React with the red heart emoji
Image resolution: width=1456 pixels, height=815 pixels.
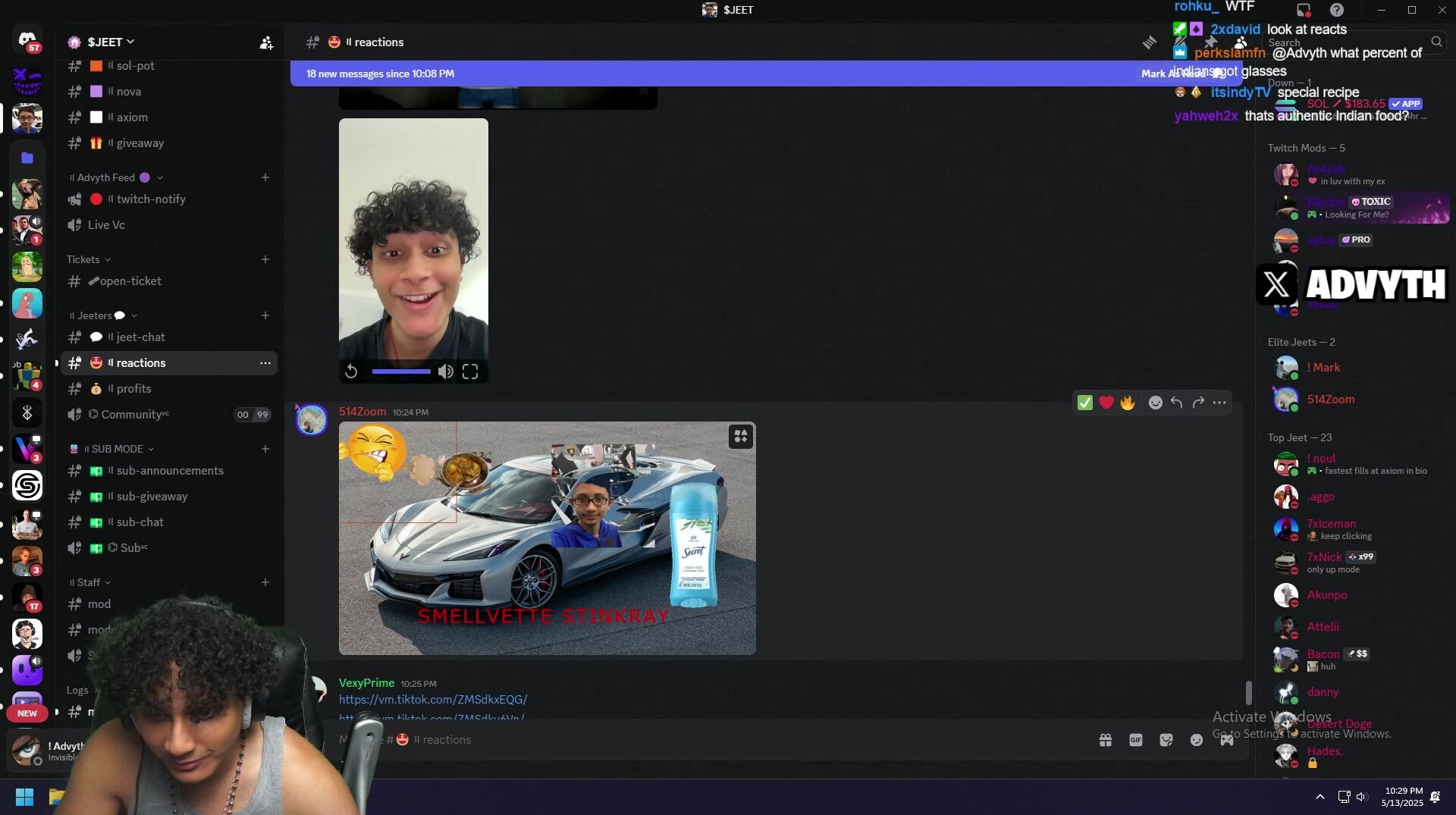pyautogui.click(x=1106, y=403)
